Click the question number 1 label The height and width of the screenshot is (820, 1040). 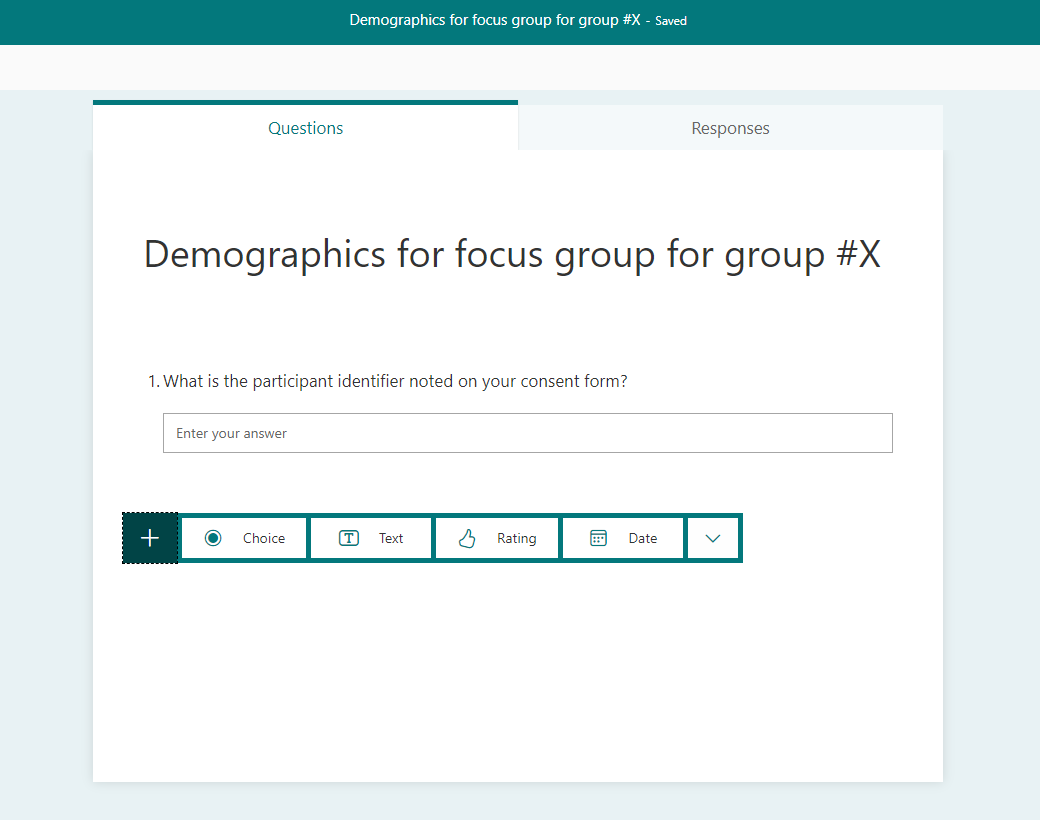point(153,381)
